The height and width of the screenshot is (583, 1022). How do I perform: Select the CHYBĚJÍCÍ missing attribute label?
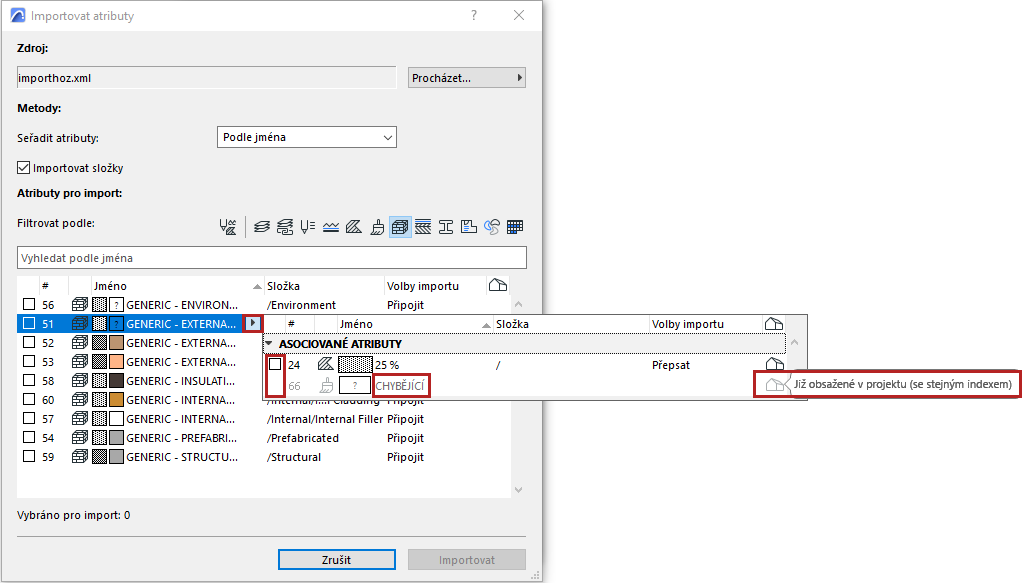click(400, 385)
